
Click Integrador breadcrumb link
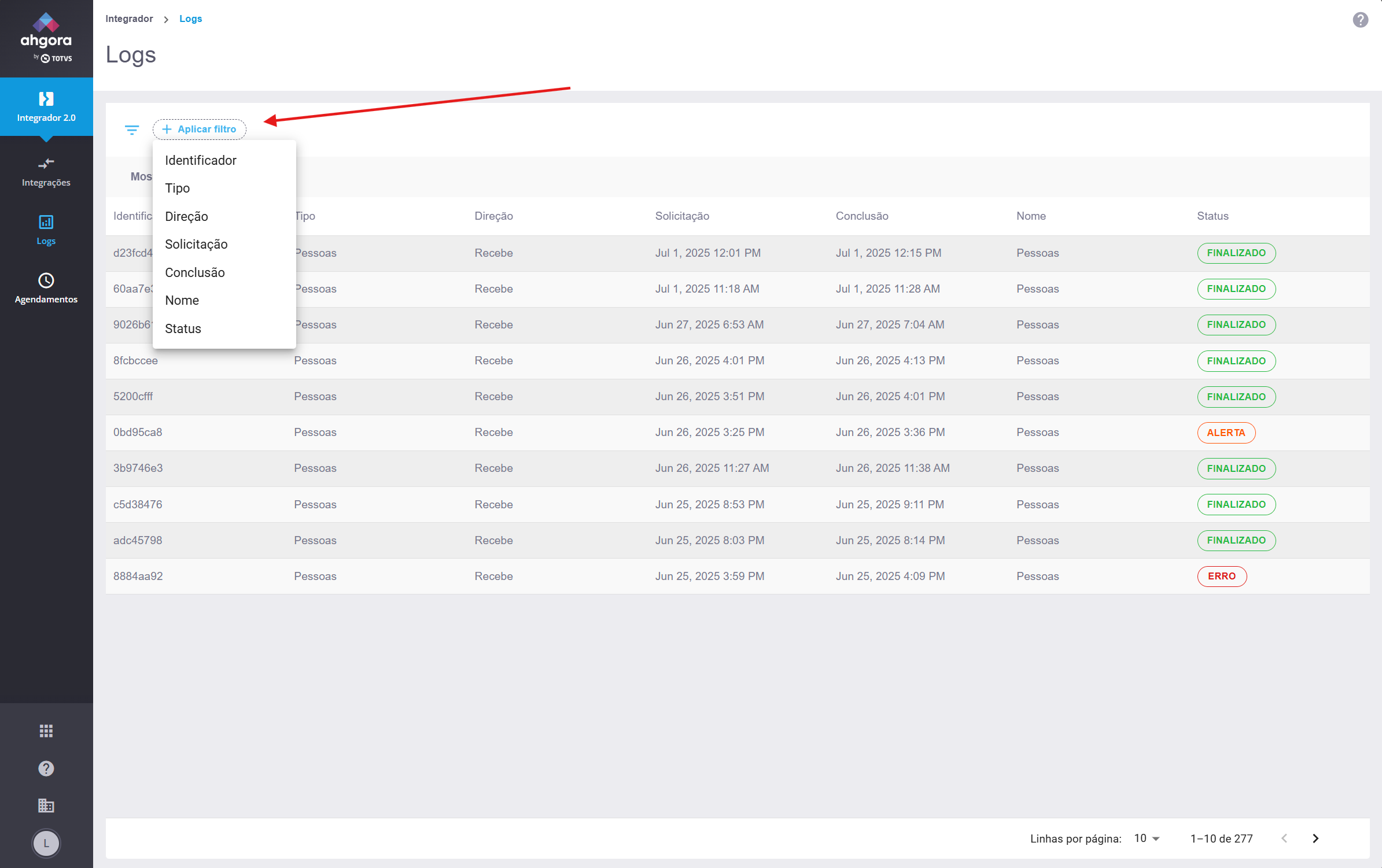[129, 19]
